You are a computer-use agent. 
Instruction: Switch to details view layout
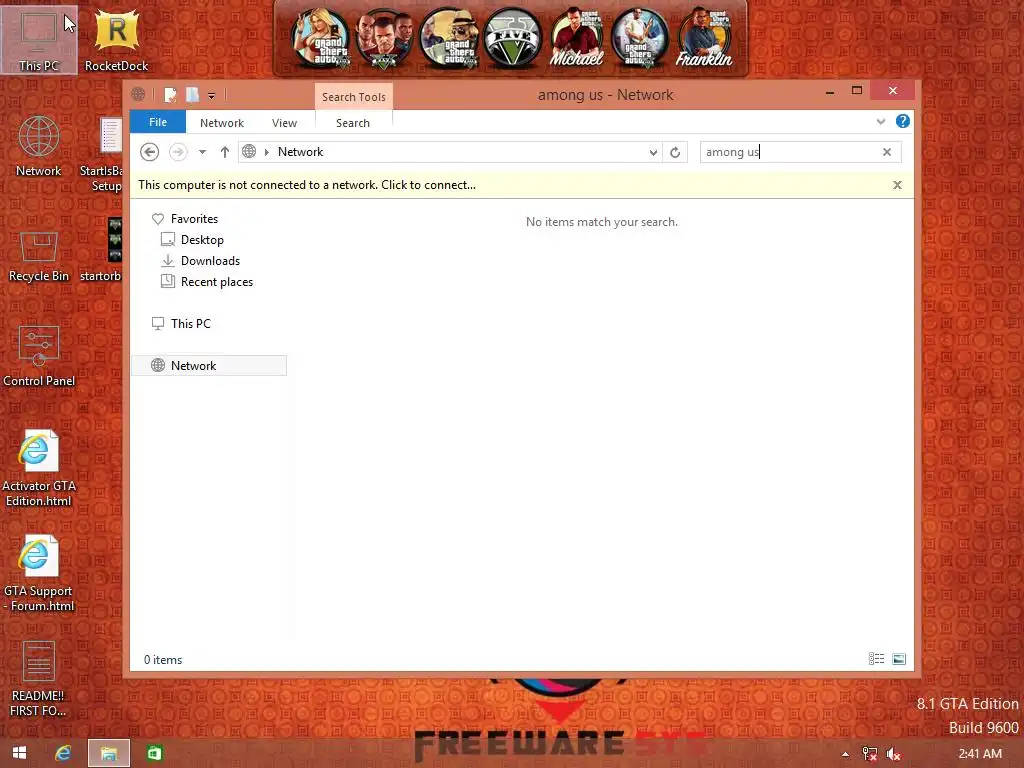[876, 659]
